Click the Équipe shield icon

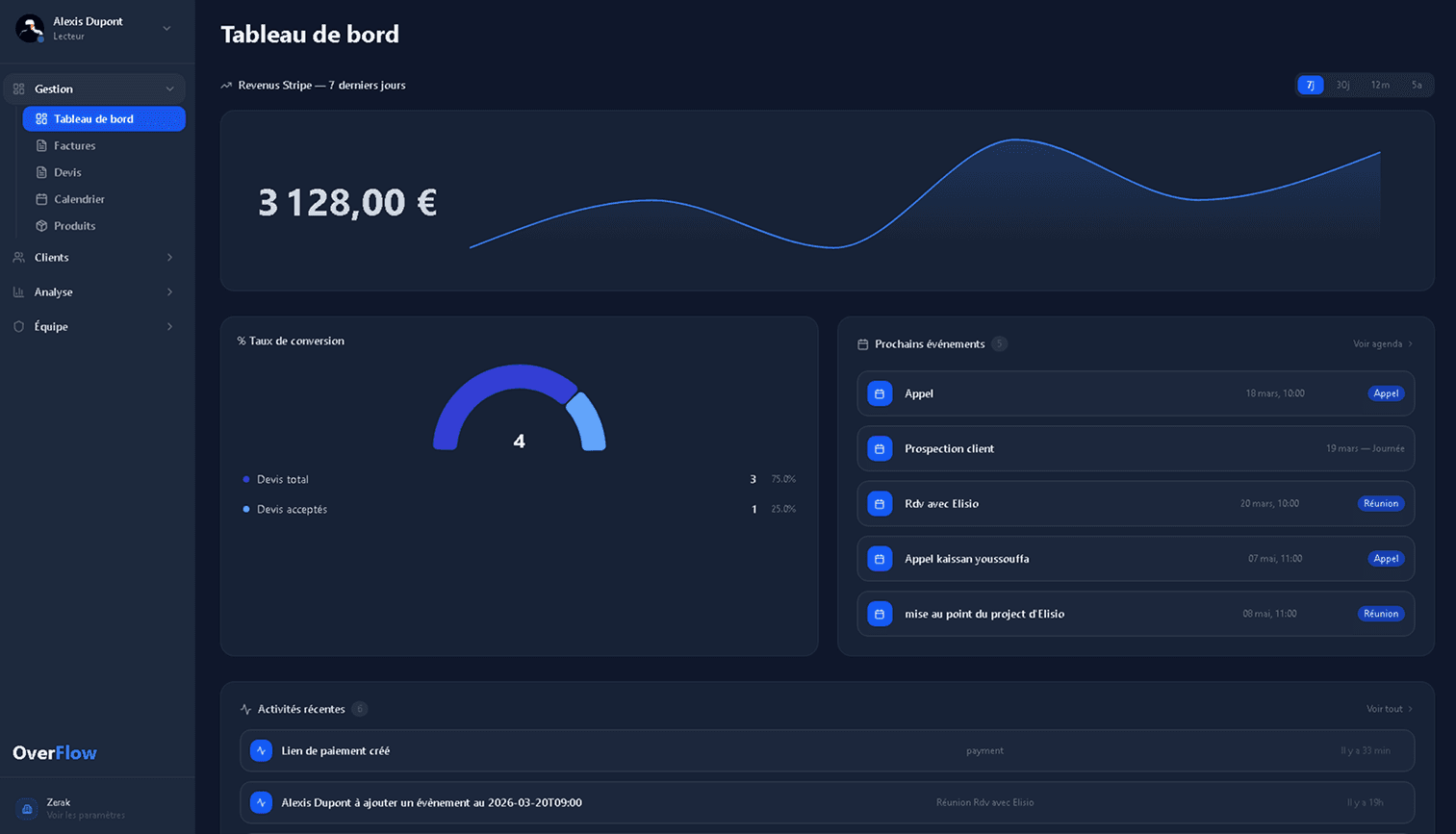coord(18,326)
